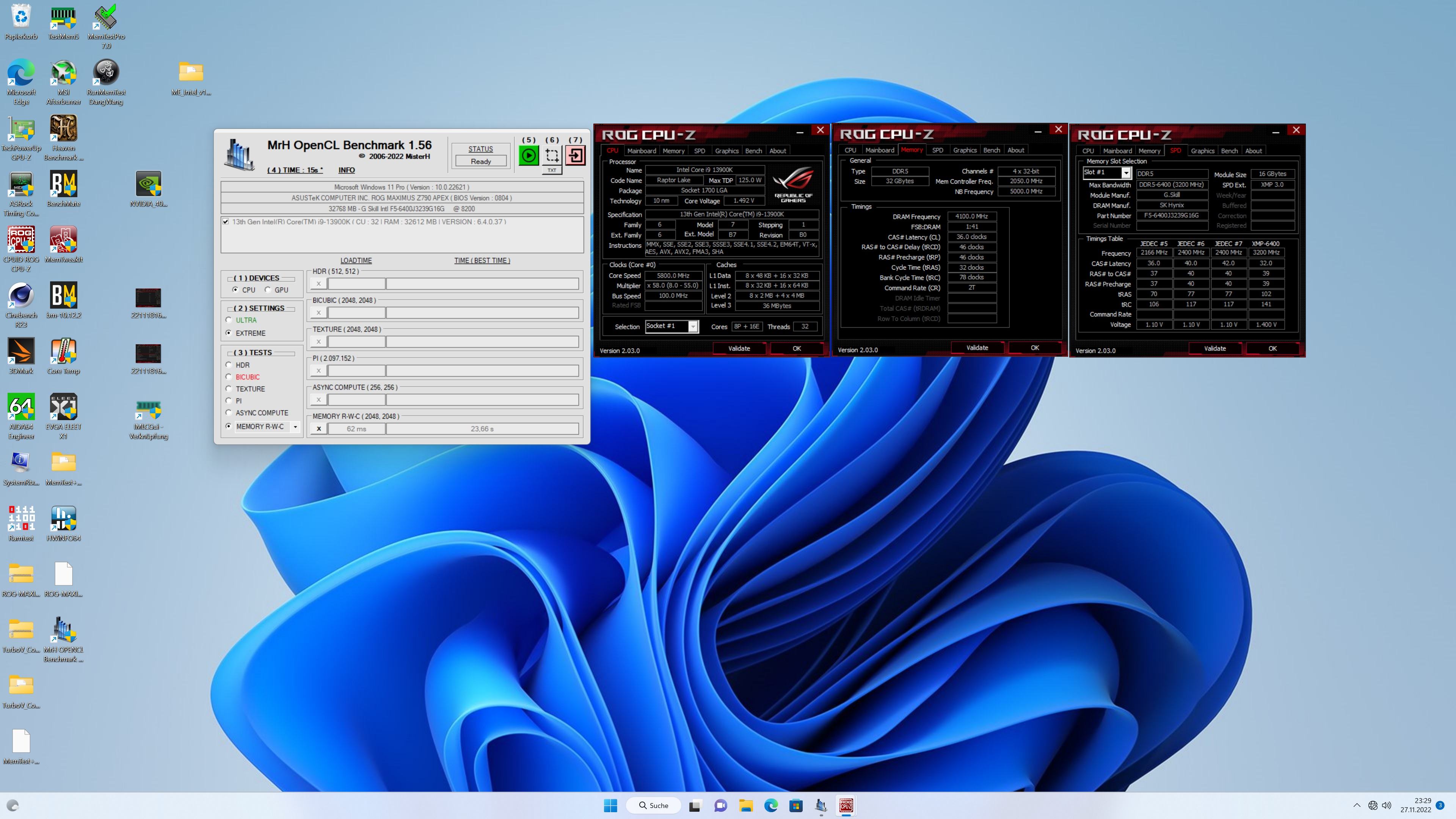
Task: Click Validate in CPU tab window
Action: tap(739, 348)
